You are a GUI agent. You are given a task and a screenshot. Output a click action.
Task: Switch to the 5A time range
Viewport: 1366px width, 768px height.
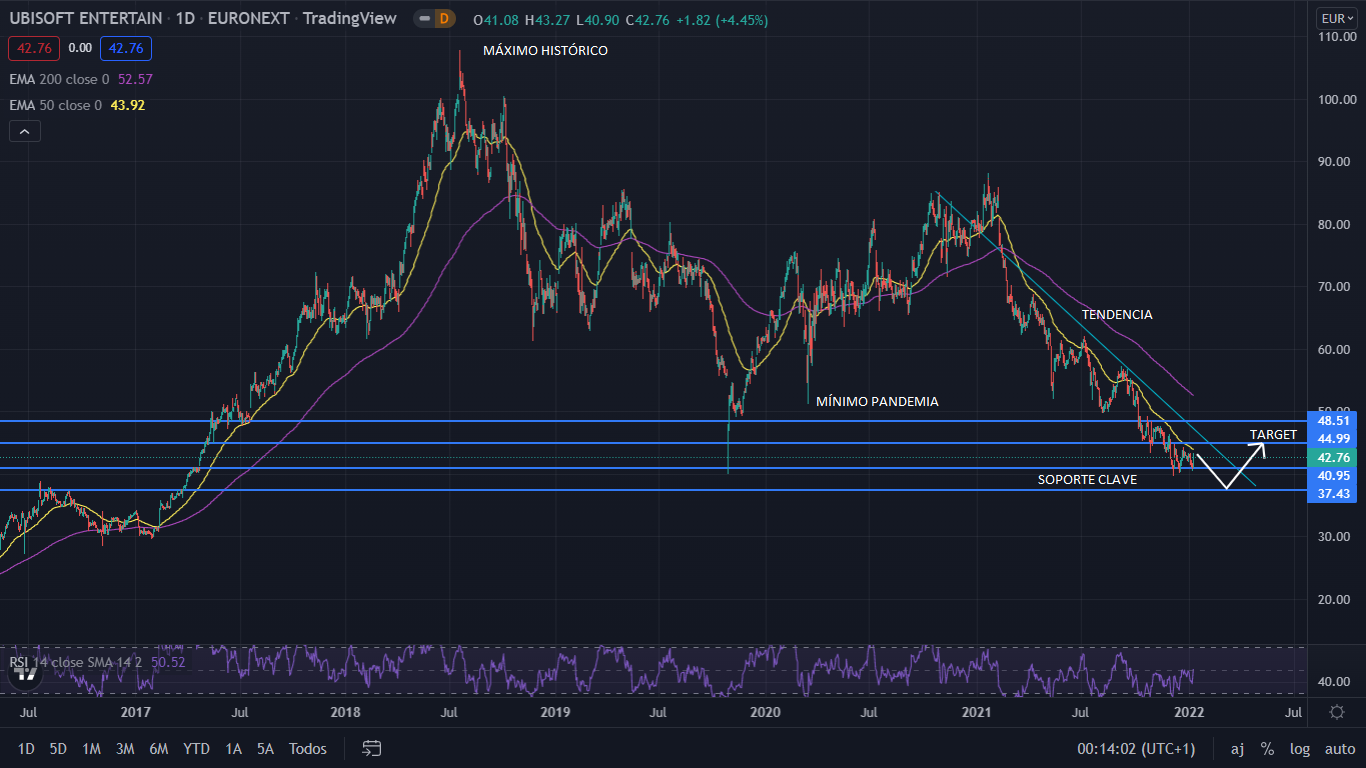(264, 748)
